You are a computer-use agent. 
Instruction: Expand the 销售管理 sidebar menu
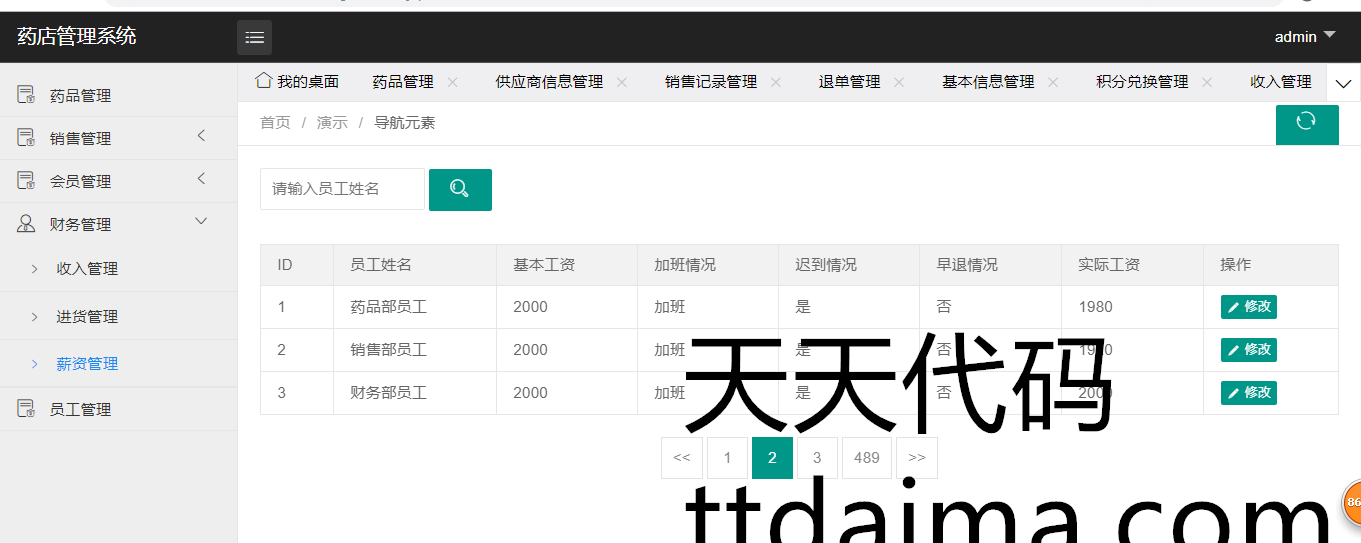coord(201,136)
